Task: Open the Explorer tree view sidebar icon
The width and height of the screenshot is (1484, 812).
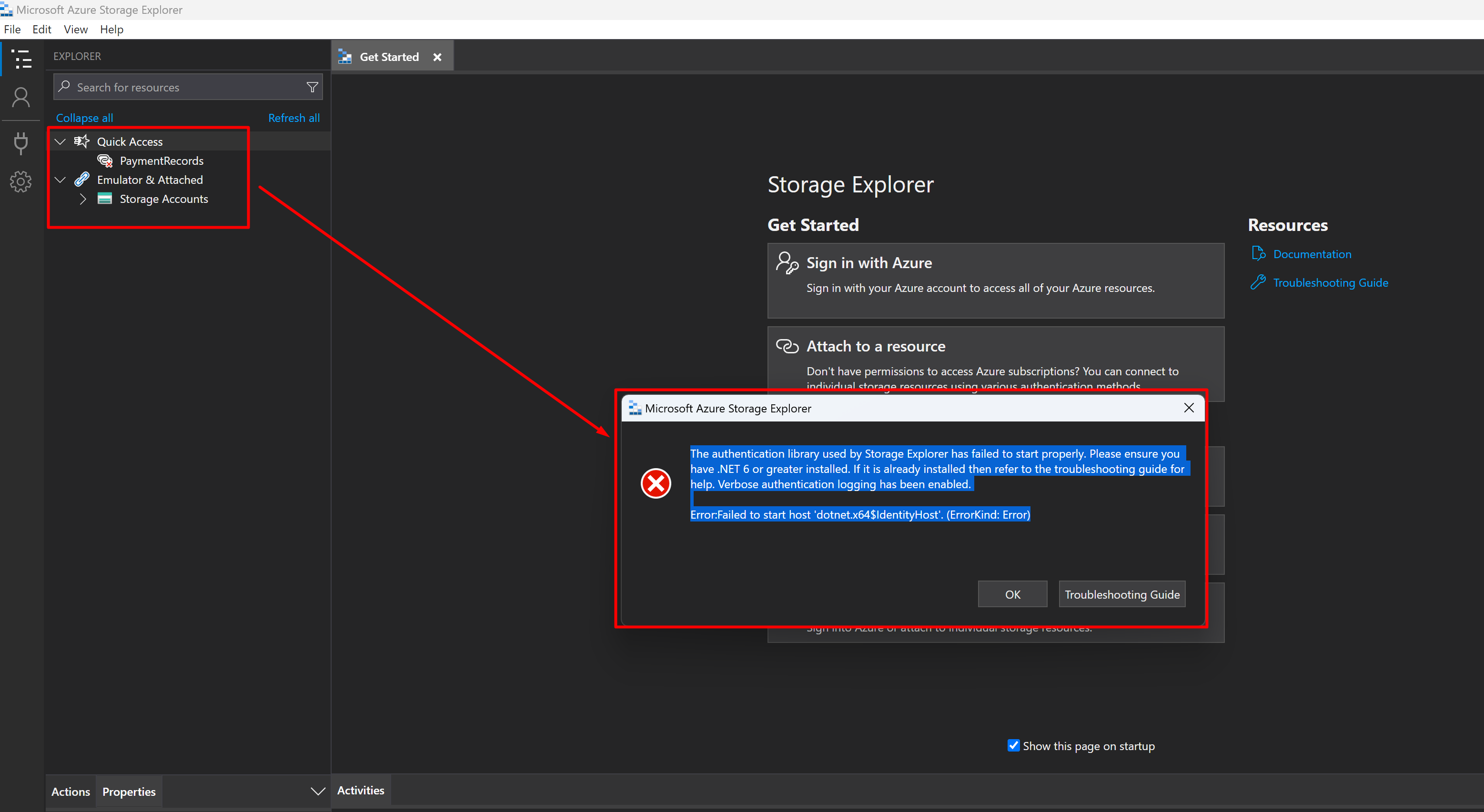Action: [21, 59]
